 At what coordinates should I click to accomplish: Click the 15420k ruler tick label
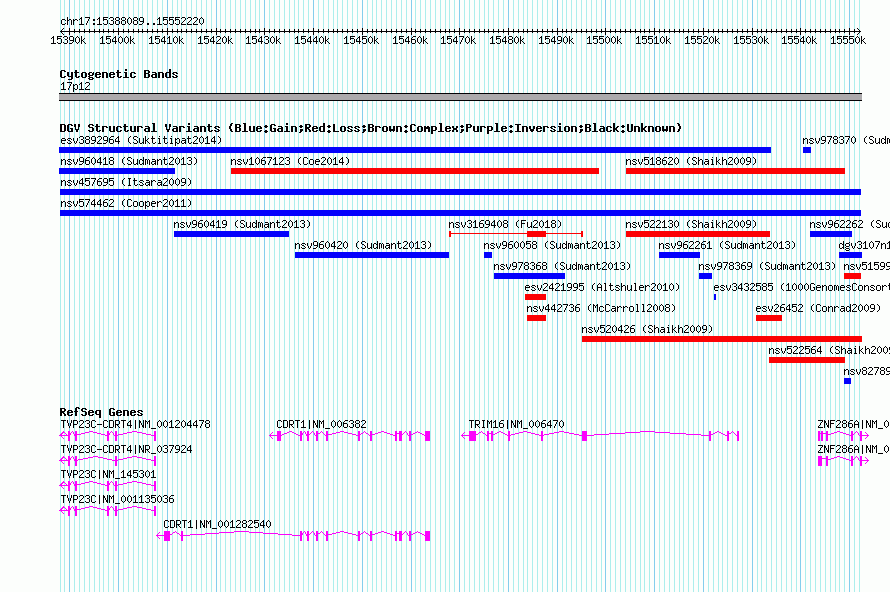click(x=215, y=40)
